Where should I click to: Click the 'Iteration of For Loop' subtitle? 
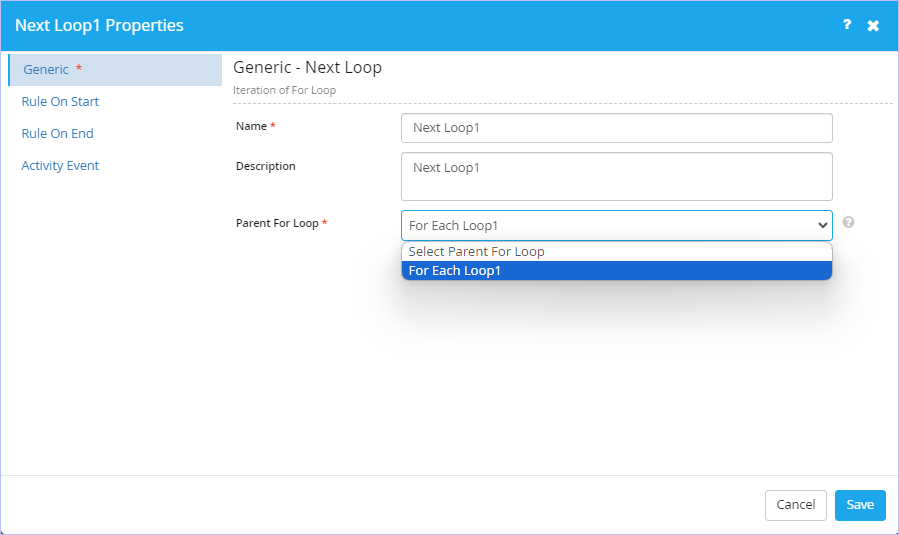point(284,90)
